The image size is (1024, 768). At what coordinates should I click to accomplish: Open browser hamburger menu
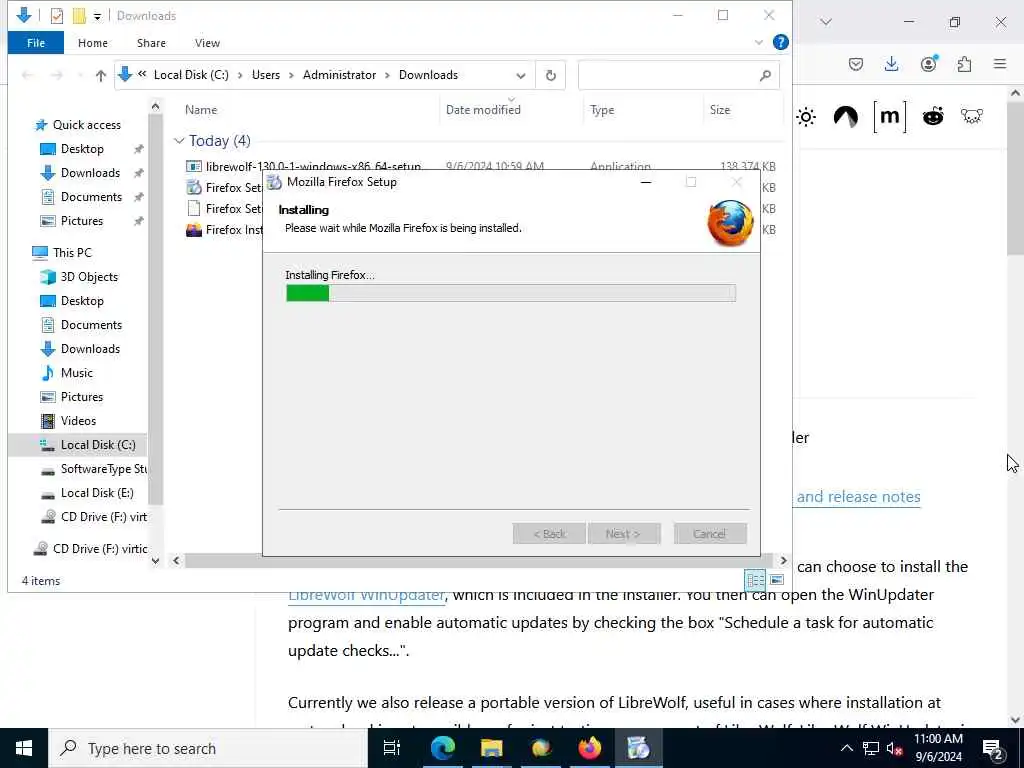1000,64
